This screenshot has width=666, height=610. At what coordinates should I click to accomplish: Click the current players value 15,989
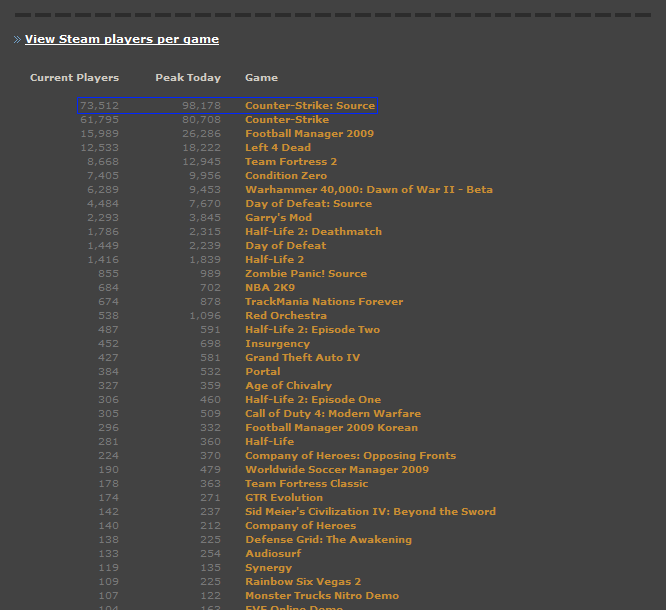pyautogui.click(x=100, y=133)
